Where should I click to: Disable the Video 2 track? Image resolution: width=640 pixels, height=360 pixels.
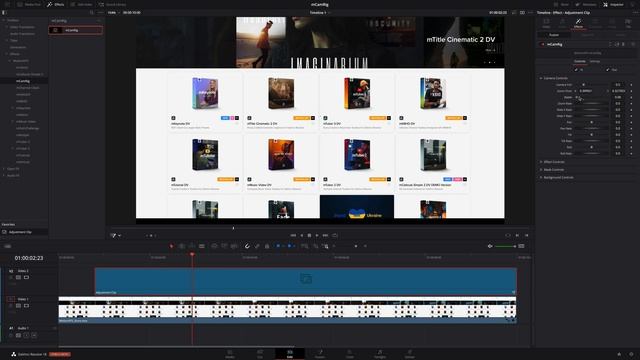pos(26,278)
